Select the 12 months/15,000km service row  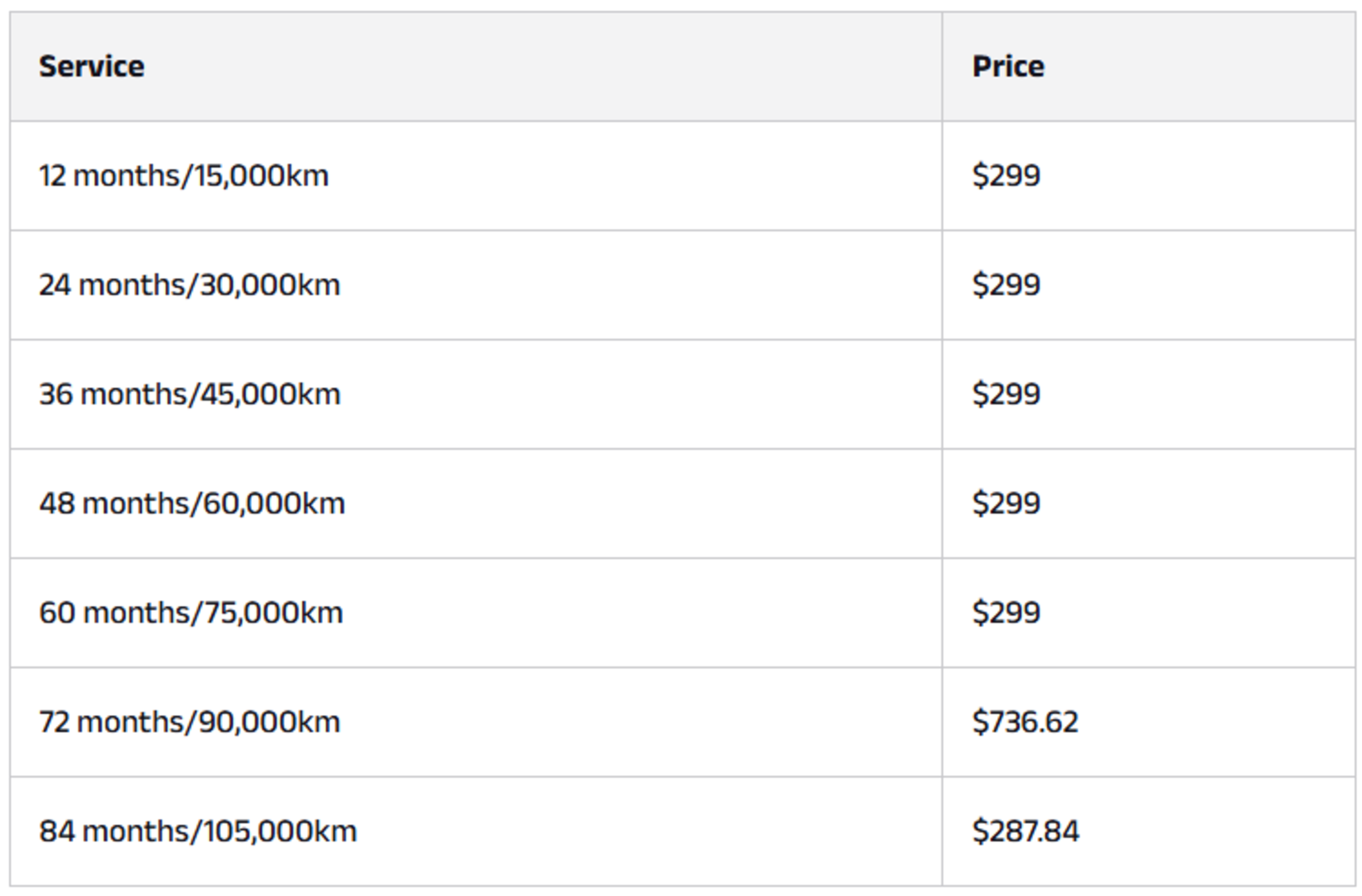pos(184,176)
